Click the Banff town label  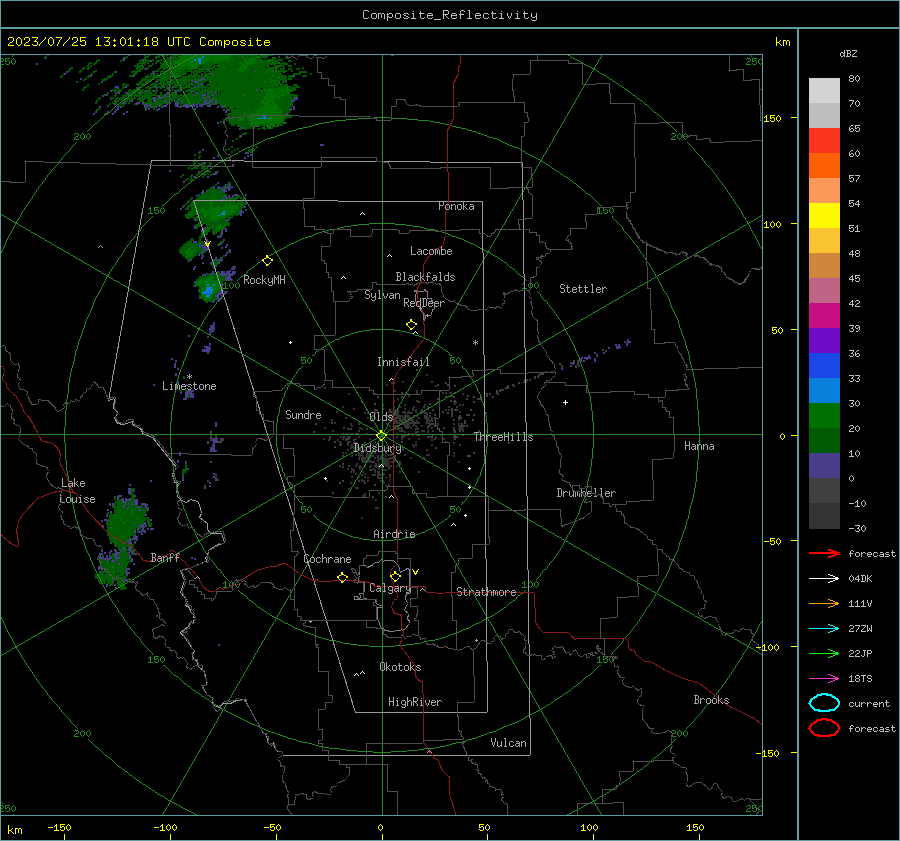(x=165, y=557)
